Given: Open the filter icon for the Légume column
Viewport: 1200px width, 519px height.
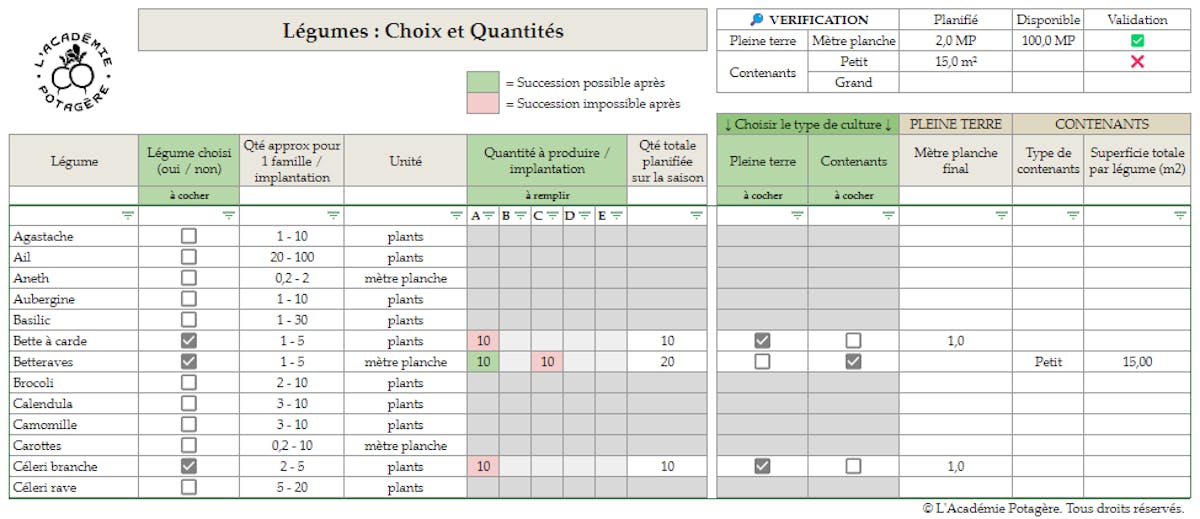Looking at the screenshot, I should (127, 215).
